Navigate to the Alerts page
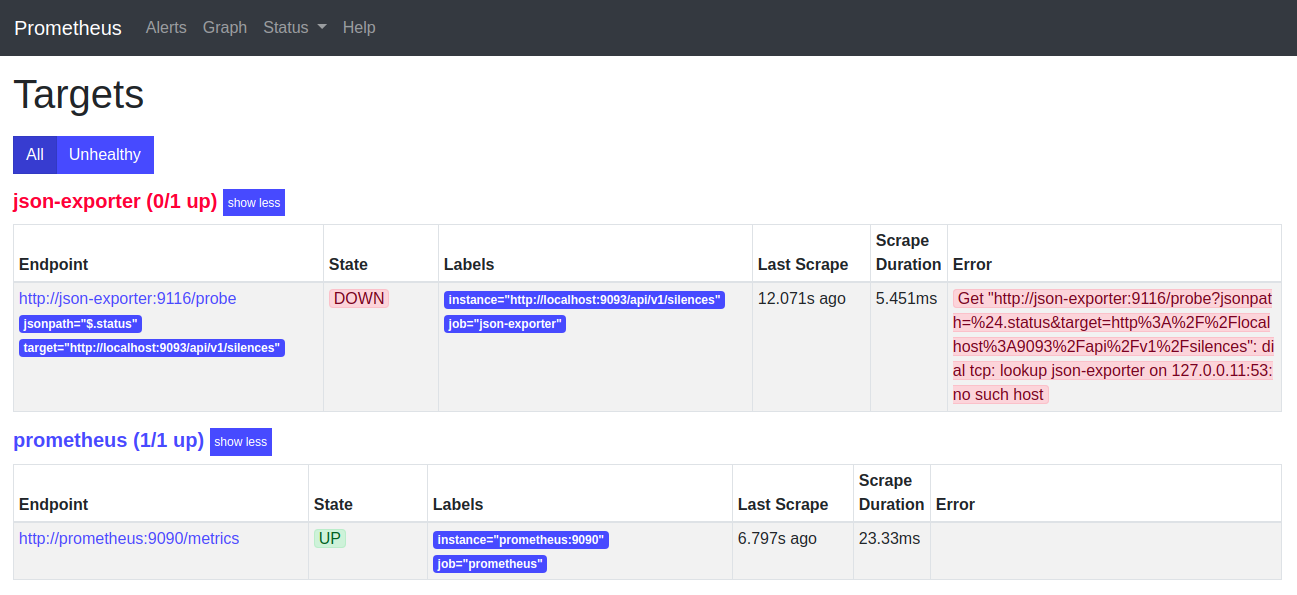 tap(166, 28)
